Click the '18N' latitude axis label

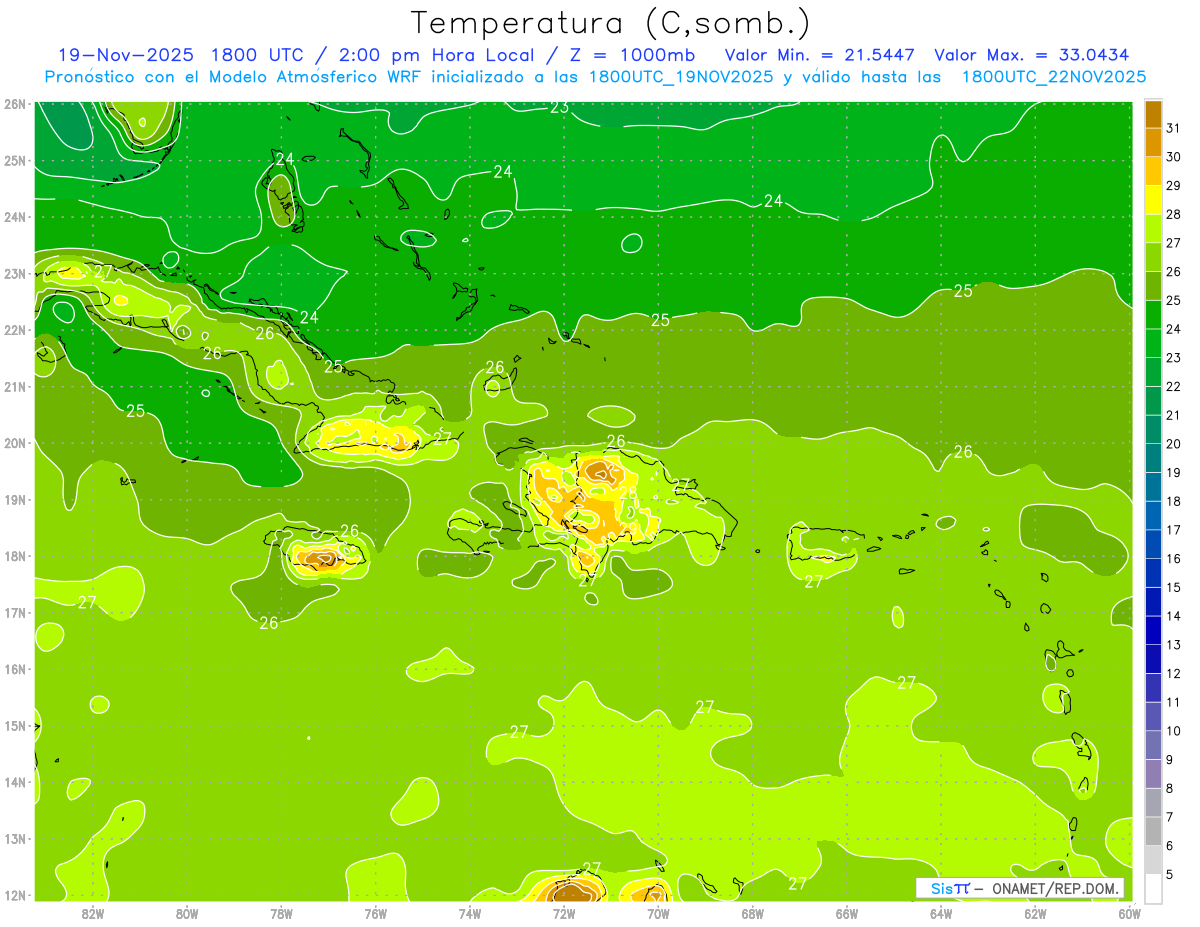click(15, 556)
